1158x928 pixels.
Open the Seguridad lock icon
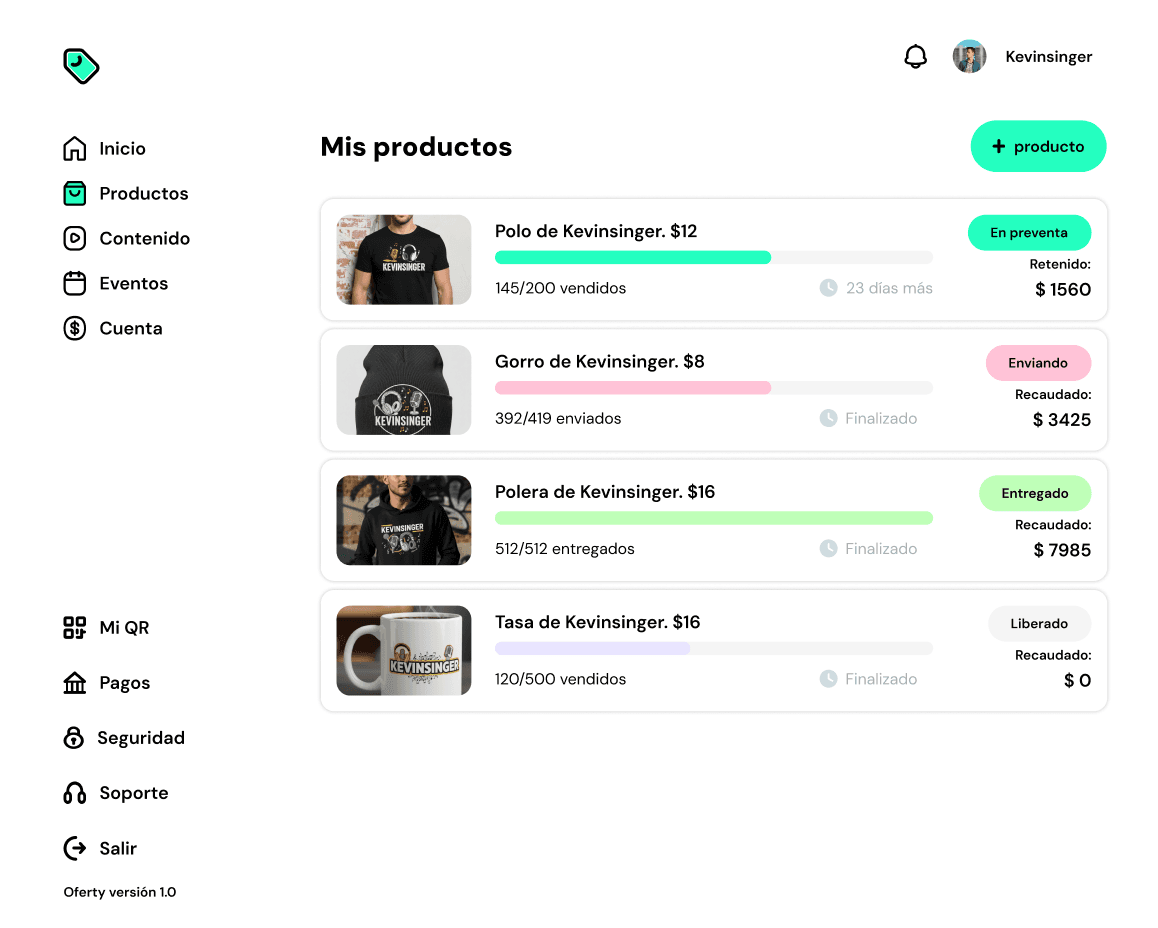pos(74,738)
